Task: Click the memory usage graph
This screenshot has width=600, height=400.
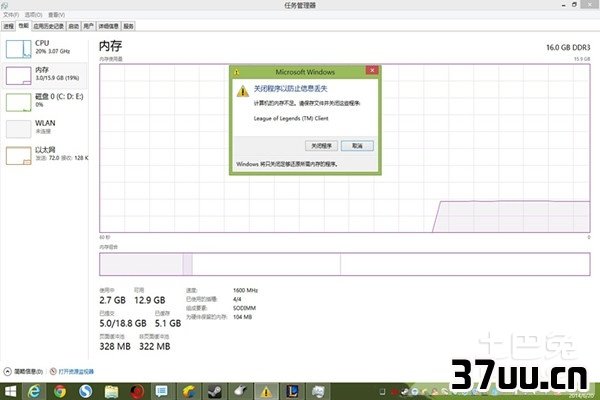Action: pos(345,148)
